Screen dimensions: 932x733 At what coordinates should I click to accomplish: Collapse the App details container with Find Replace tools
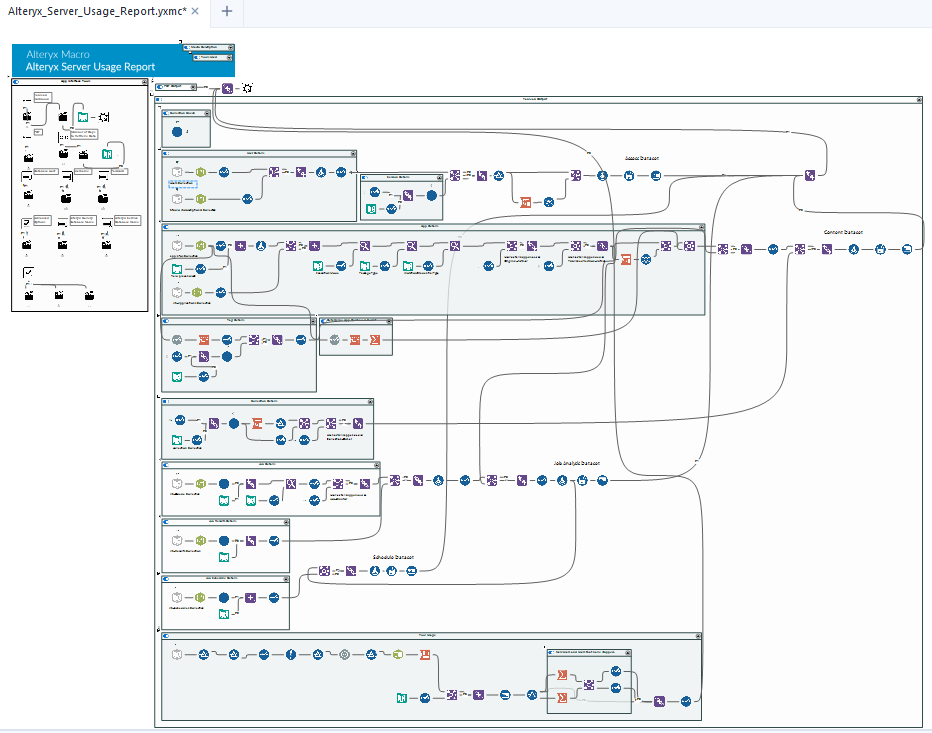pos(701,226)
